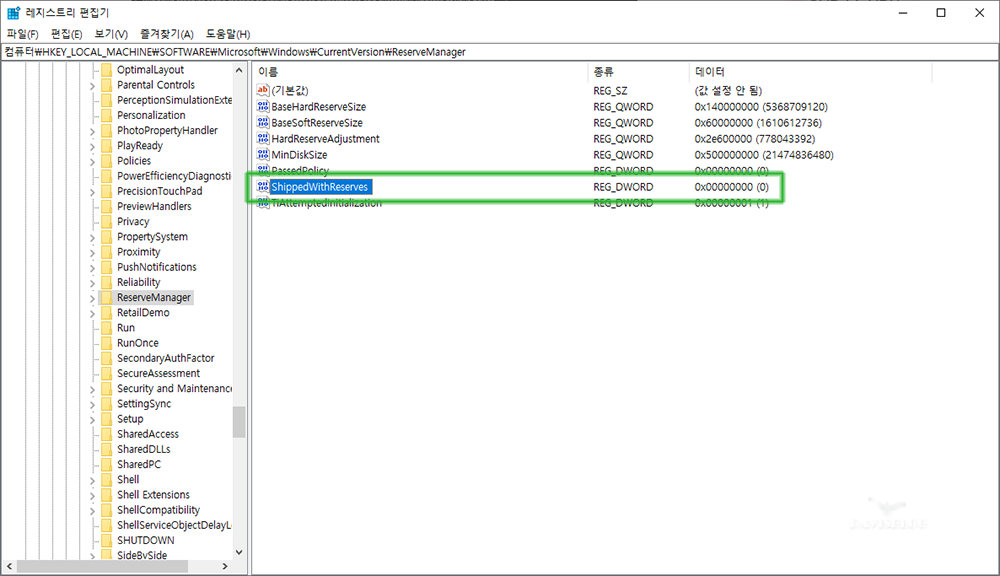1000x576 pixels.
Task: Select the SecondaryAuthFactor key
Action: 165,358
